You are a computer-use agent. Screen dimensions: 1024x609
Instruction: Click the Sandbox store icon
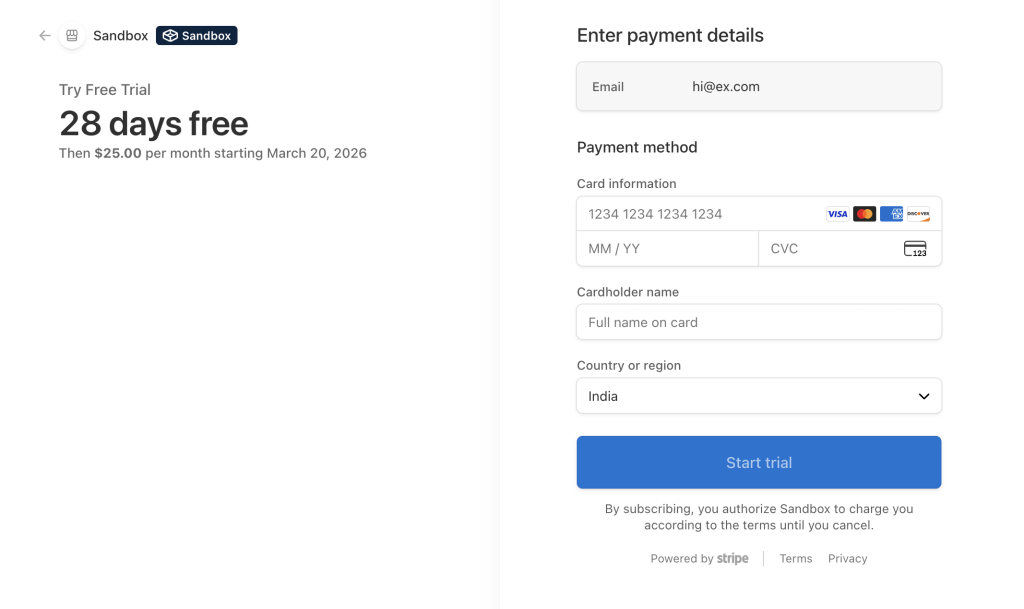[x=72, y=36]
